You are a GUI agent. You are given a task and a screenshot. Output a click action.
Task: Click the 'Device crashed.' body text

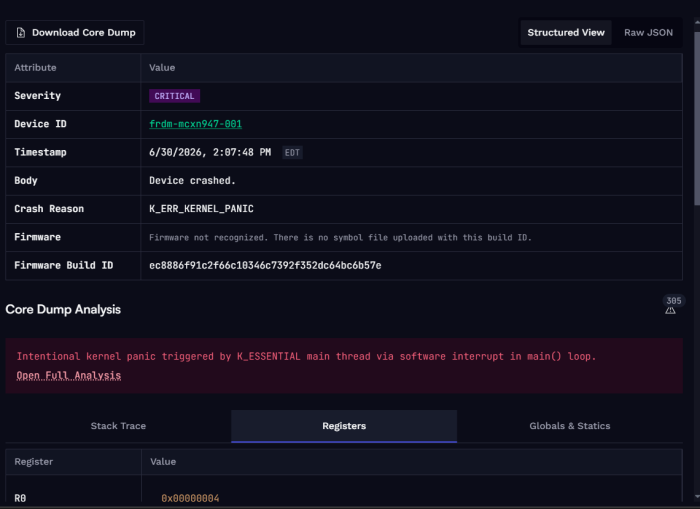[192, 181]
